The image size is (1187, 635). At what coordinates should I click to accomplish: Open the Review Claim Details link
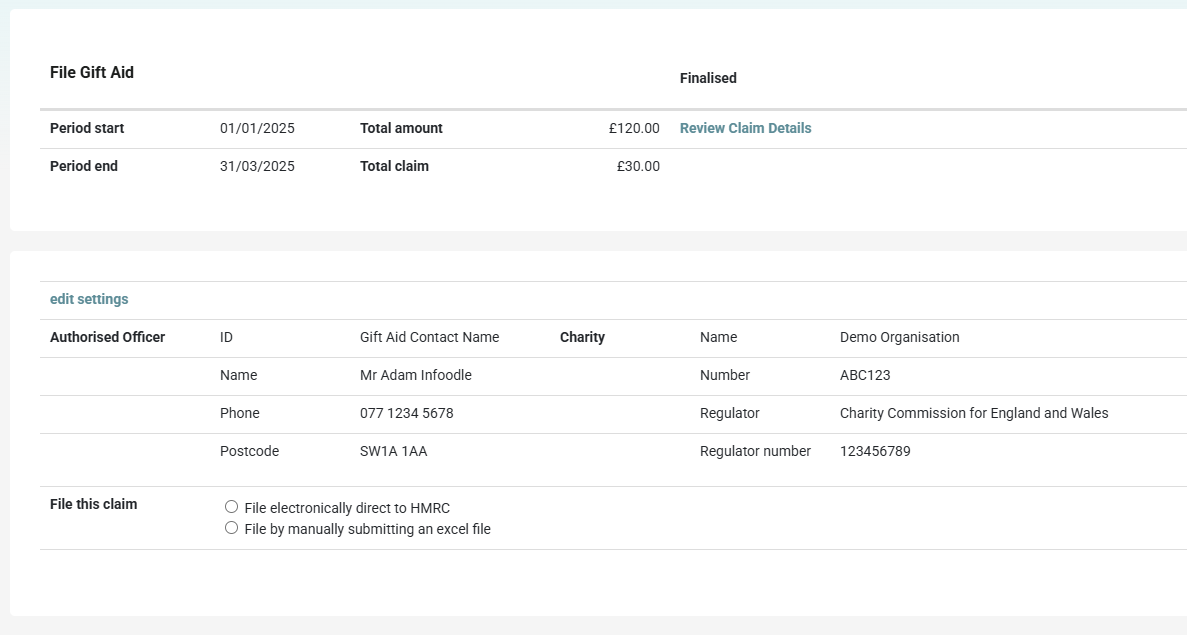pos(745,129)
